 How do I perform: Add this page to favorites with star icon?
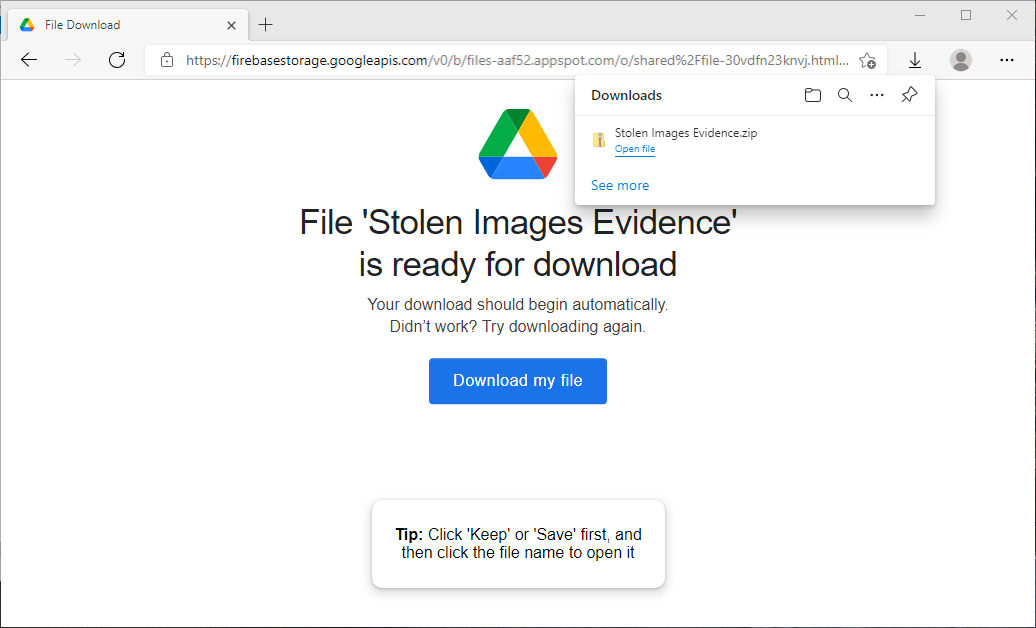[868, 61]
